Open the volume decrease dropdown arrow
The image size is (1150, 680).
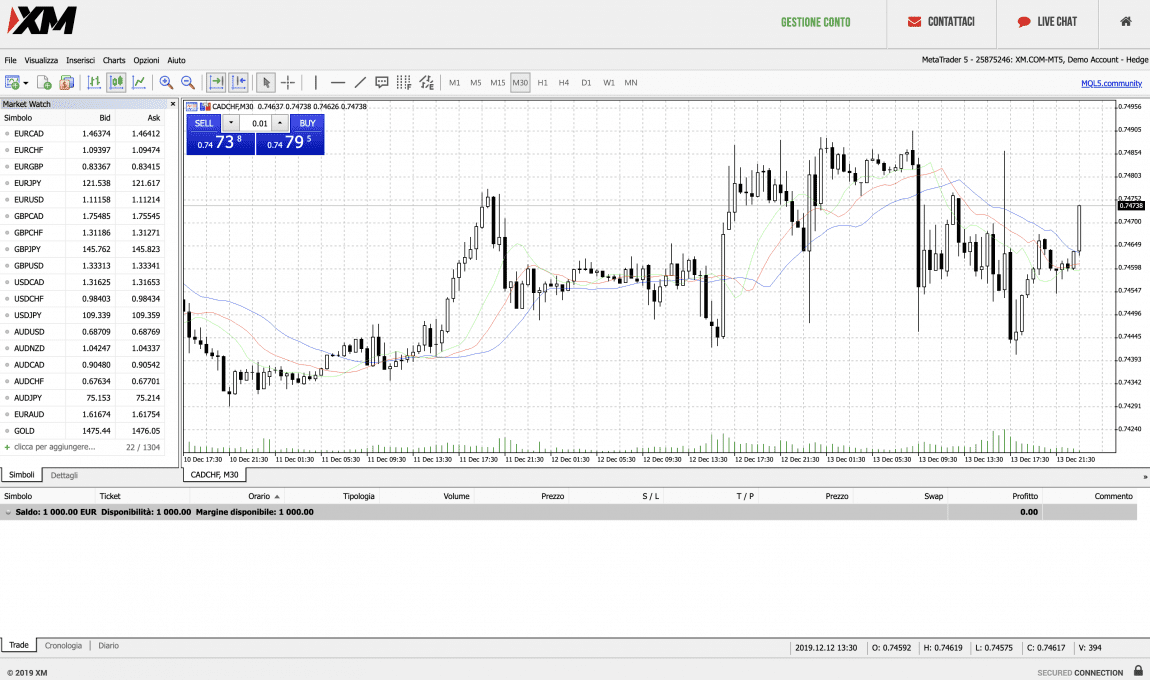231,123
